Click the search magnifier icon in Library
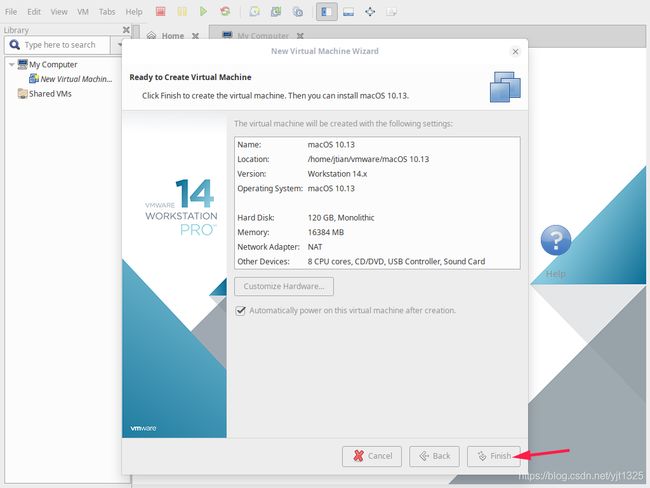The height and width of the screenshot is (488, 650). coord(15,45)
